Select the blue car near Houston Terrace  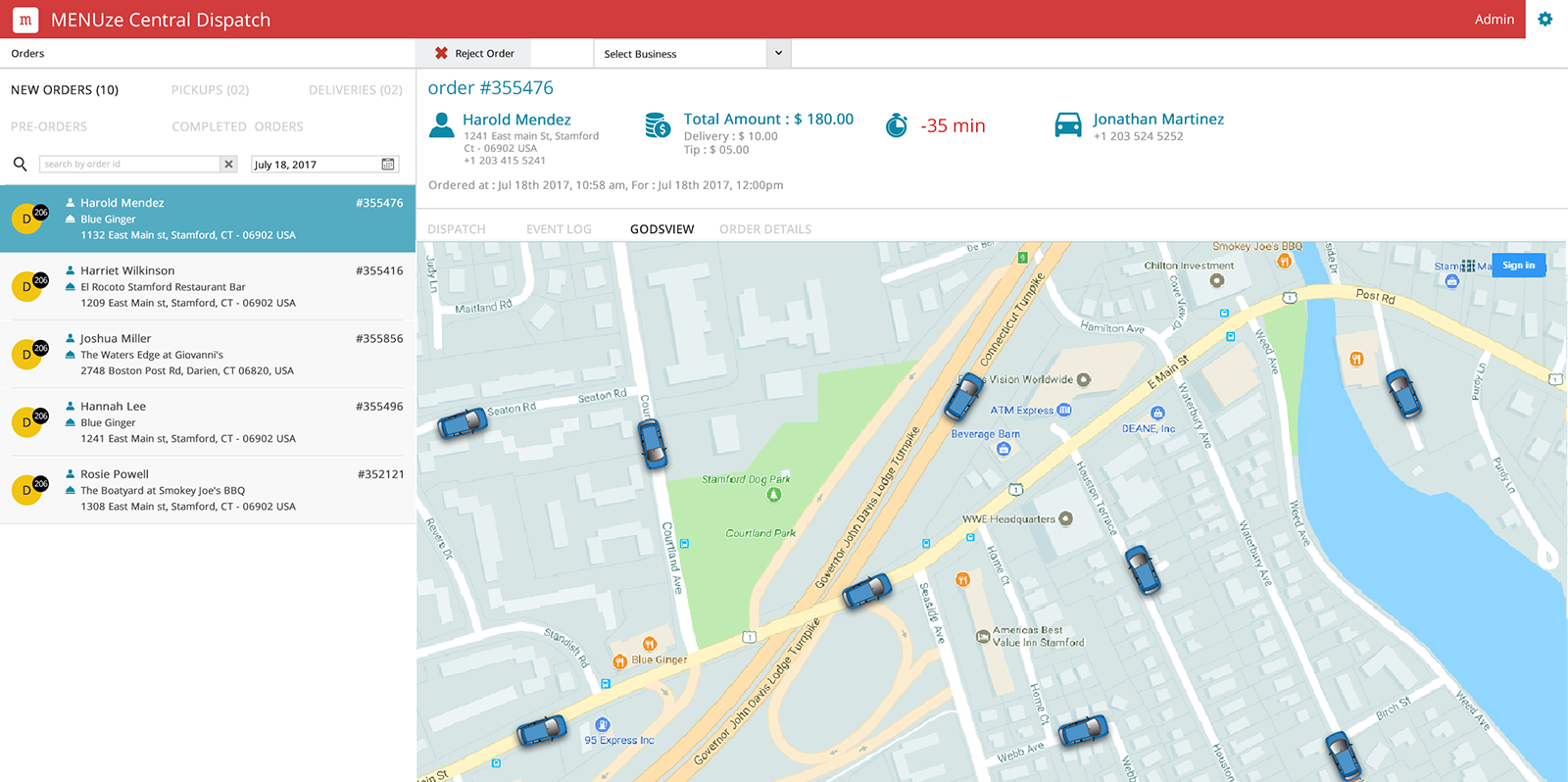click(x=1143, y=569)
